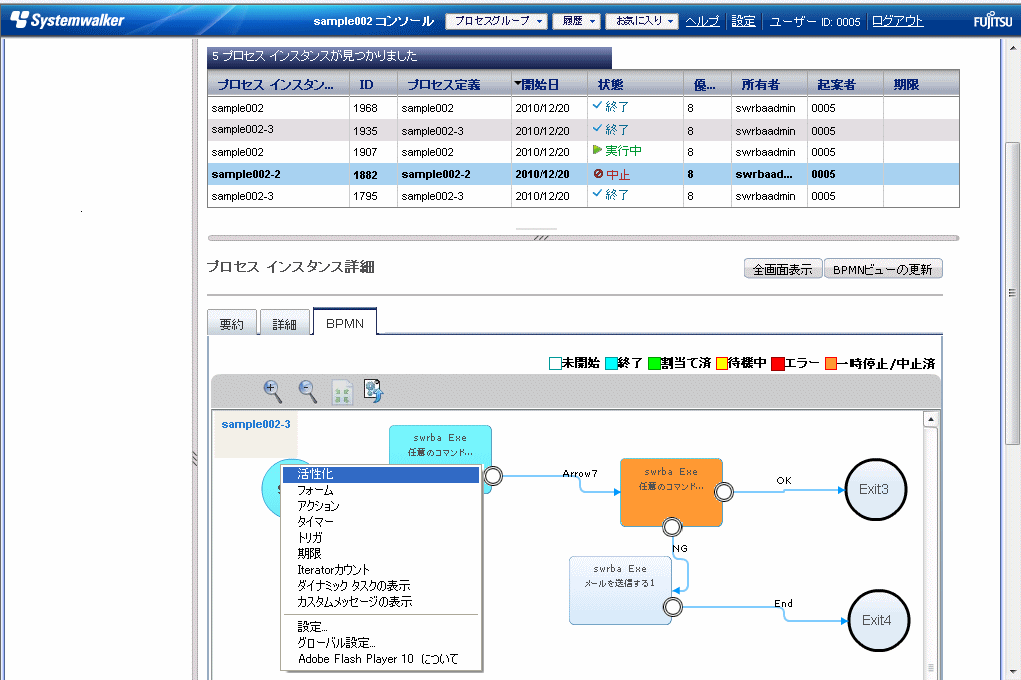Open the ヘルプ link
Viewport: 1021px width, 680px height.
click(703, 21)
